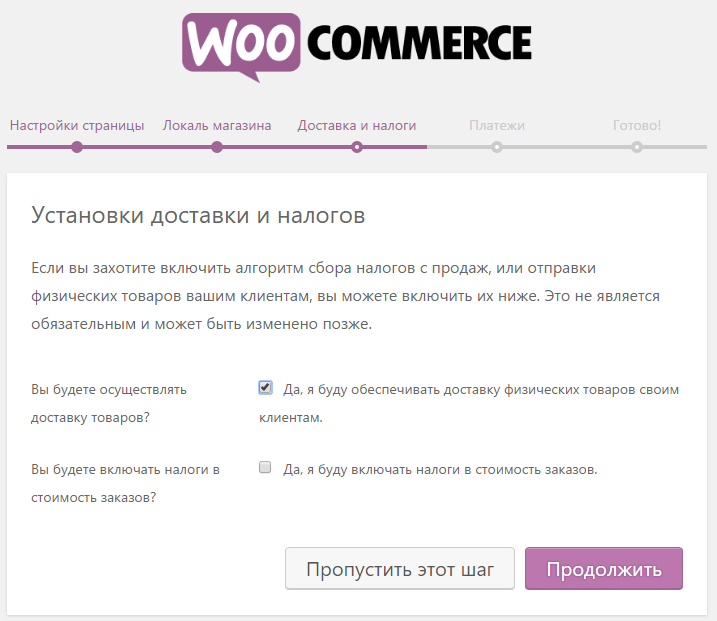
Task: Open the Готово! step label
Action: [637, 125]
